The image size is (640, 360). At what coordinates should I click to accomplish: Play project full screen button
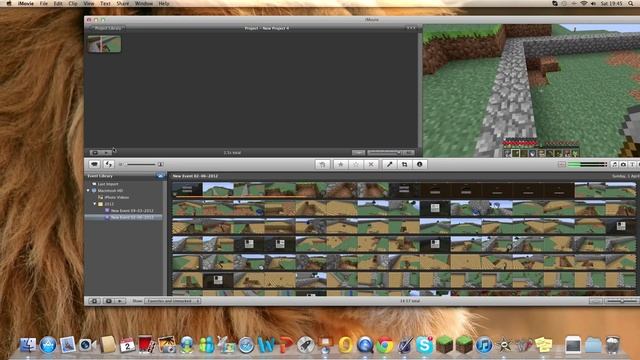95,153
